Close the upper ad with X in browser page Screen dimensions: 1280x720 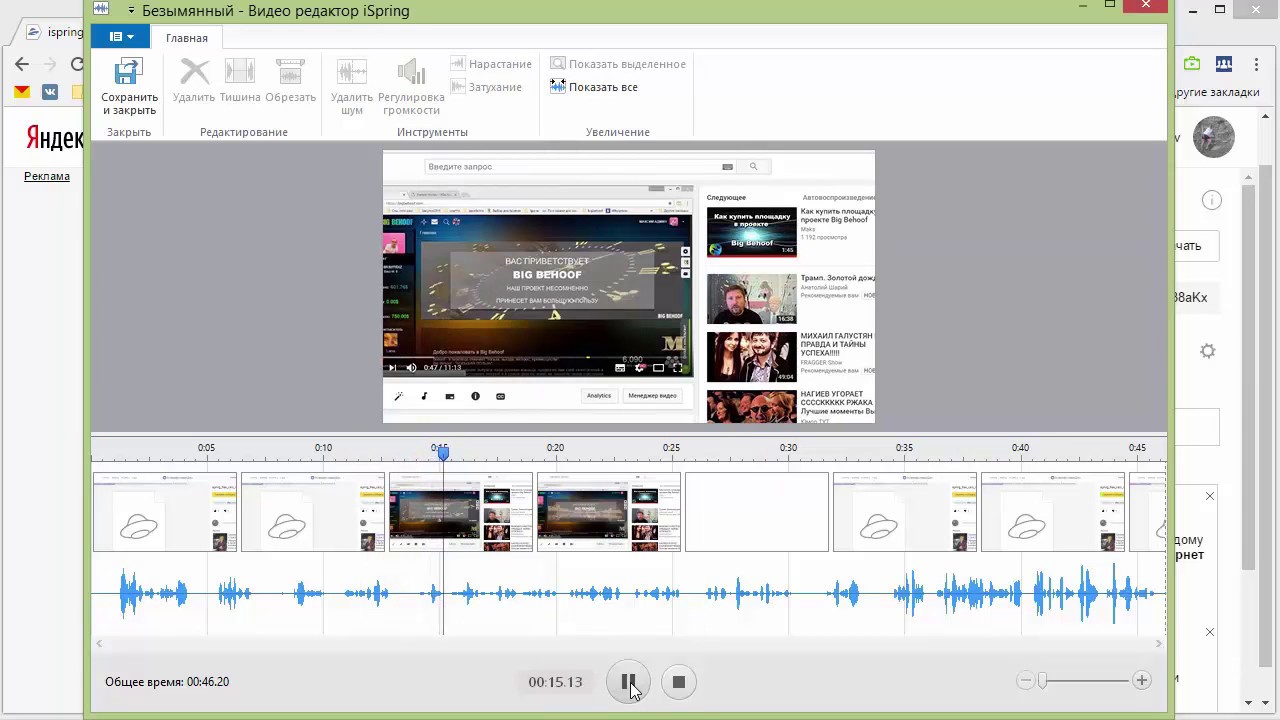[x=1210, y=496]
